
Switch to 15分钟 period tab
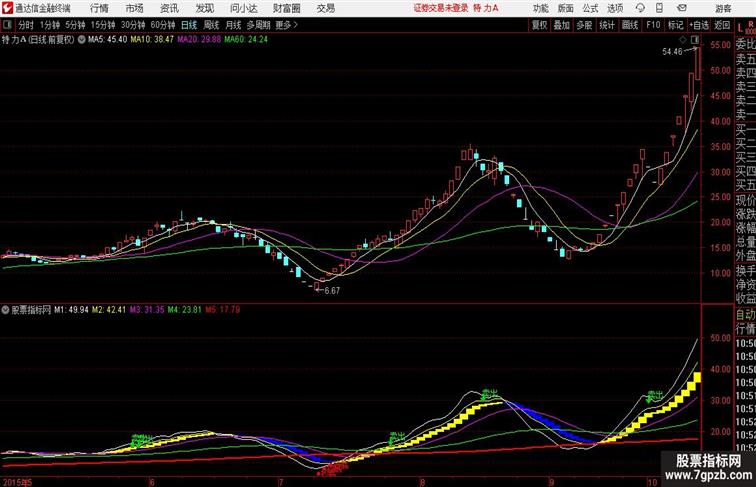coord(103,25)
